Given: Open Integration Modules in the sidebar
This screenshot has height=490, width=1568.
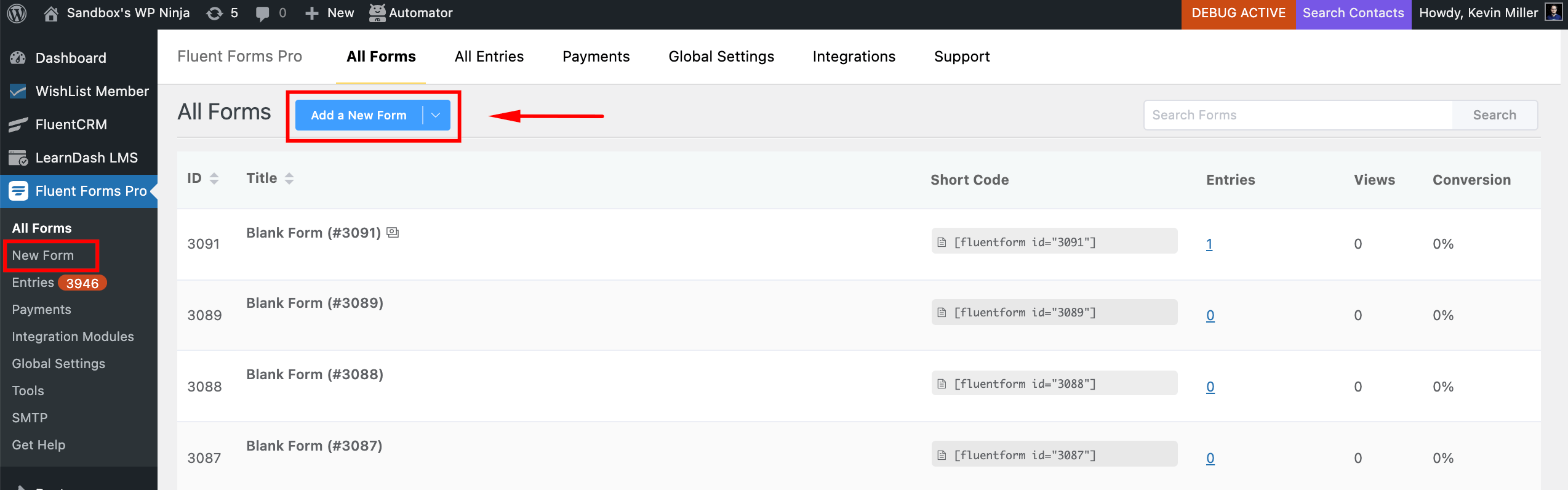Looking at the screenshot, I should coord(73,336).
